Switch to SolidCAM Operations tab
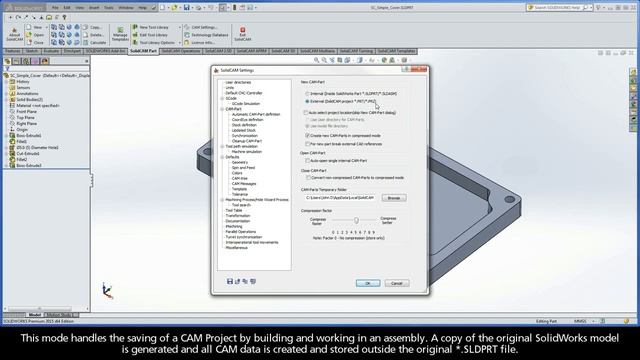This screenshot has height=360, width=640. click(180, 51)
